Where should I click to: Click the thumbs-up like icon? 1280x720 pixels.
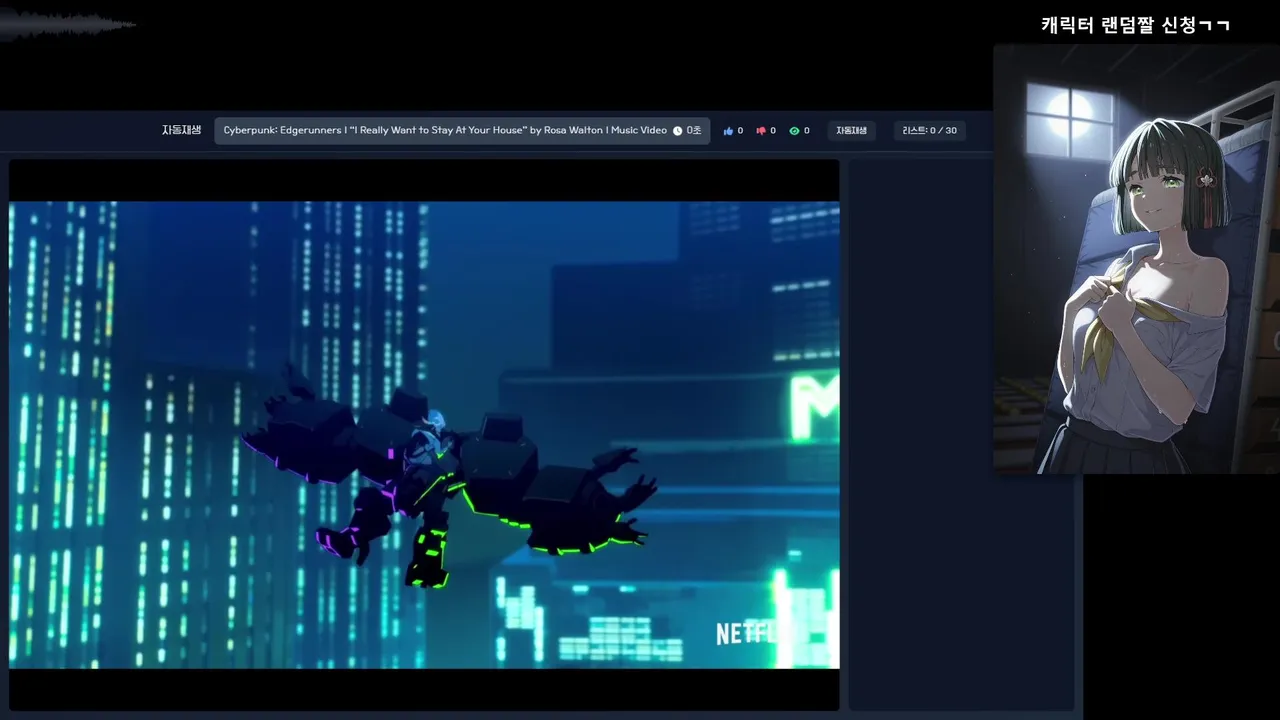click(728, 131)
